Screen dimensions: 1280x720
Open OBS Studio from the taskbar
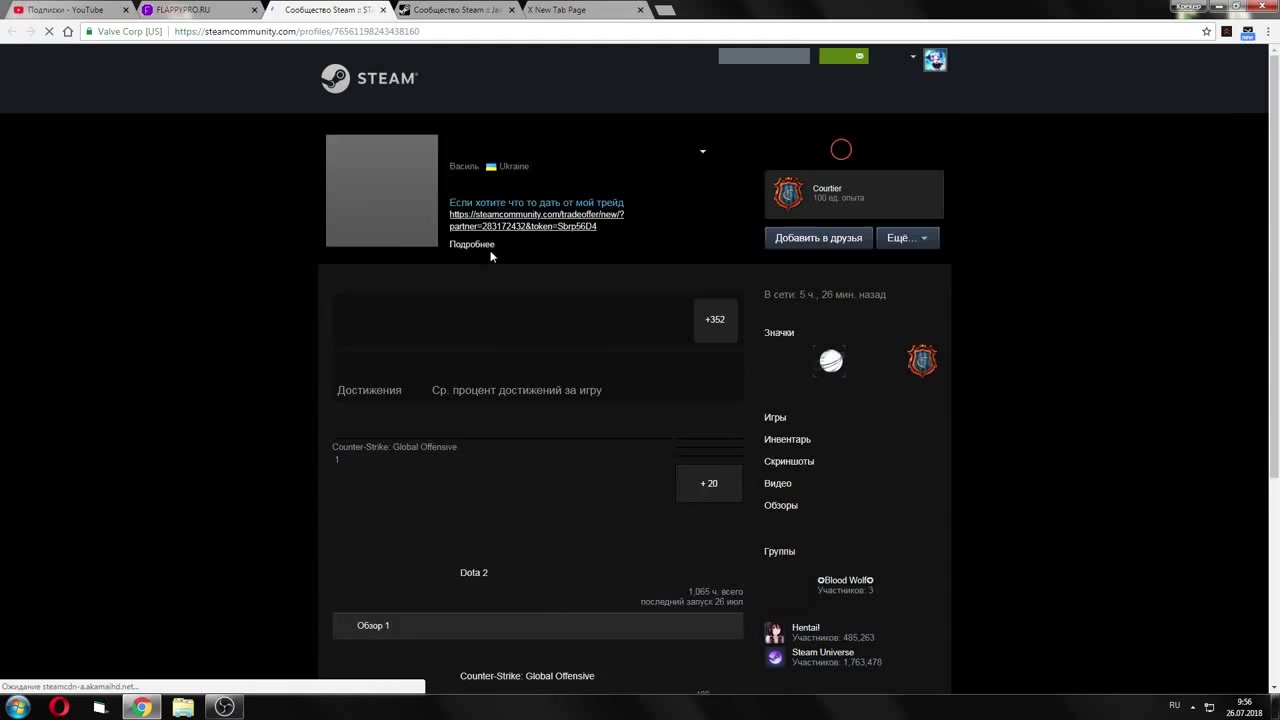[225, 707]
